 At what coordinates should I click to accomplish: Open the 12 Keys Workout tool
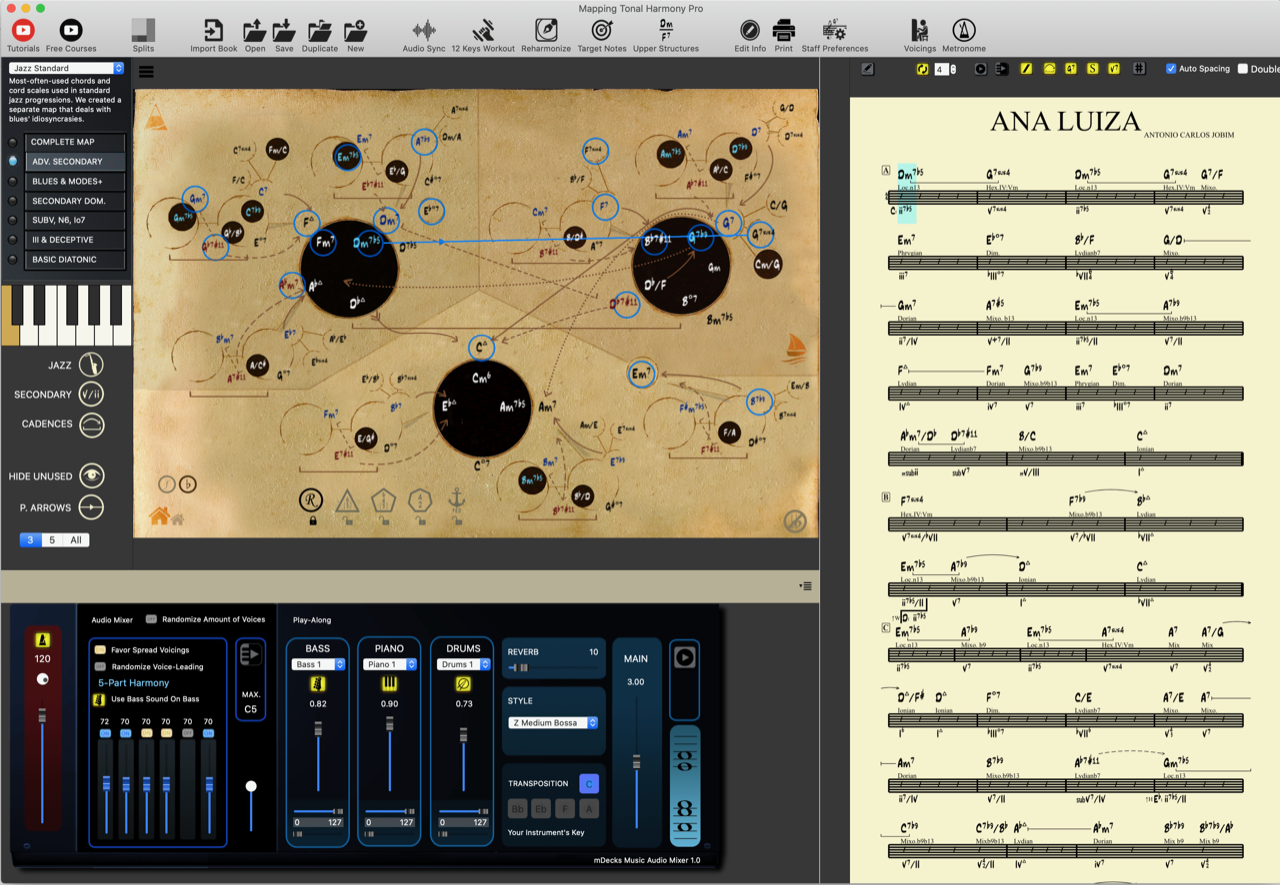coord(483,30)
